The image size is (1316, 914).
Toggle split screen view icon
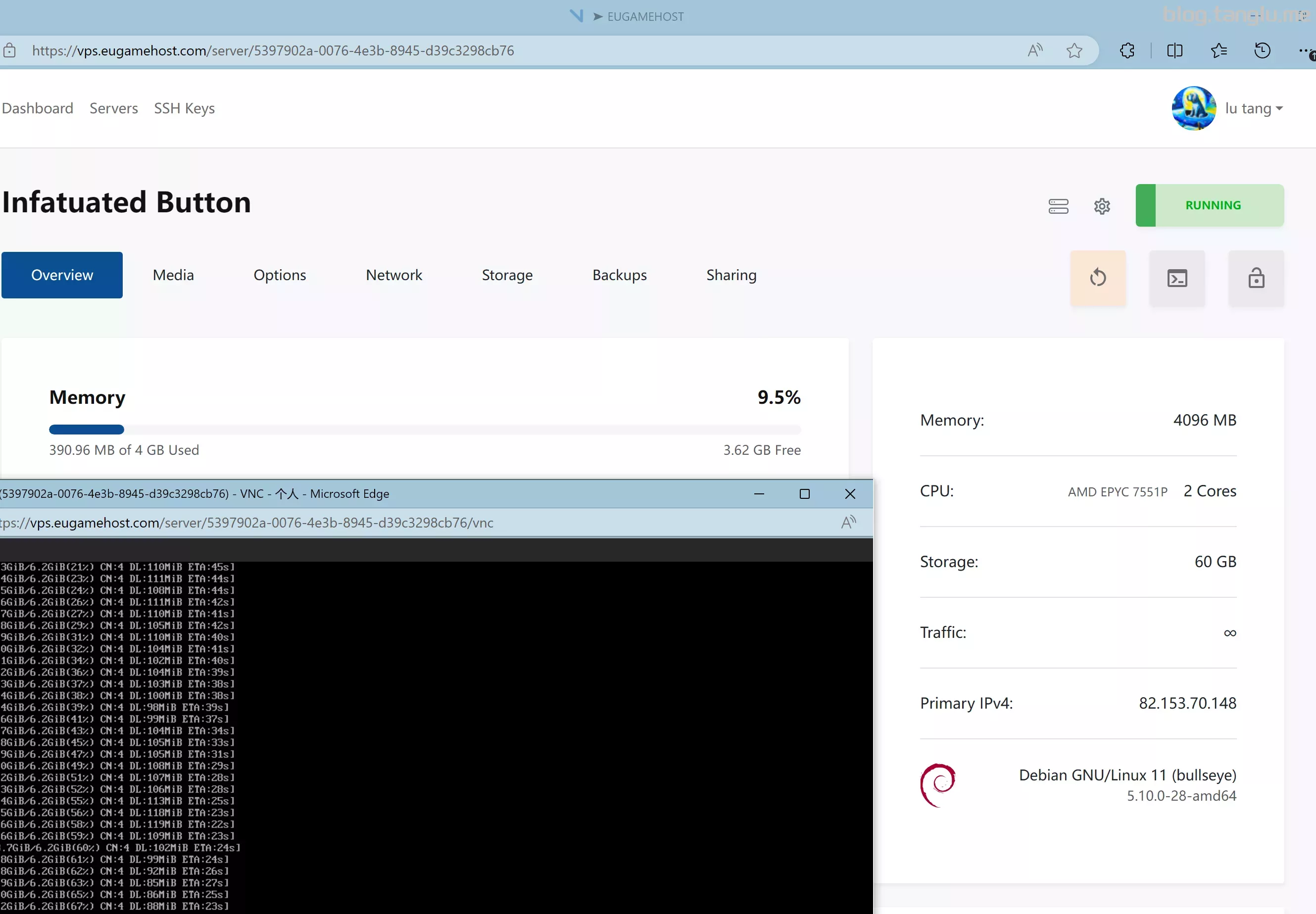tap(1174, 51)
